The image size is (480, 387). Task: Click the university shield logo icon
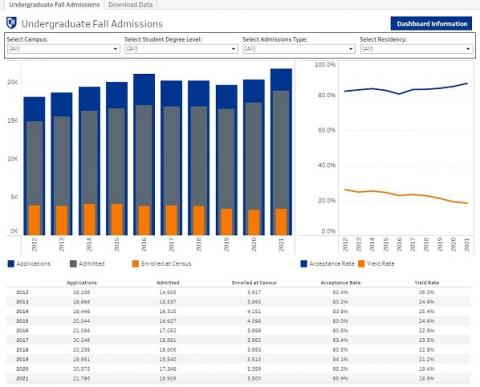11,23
